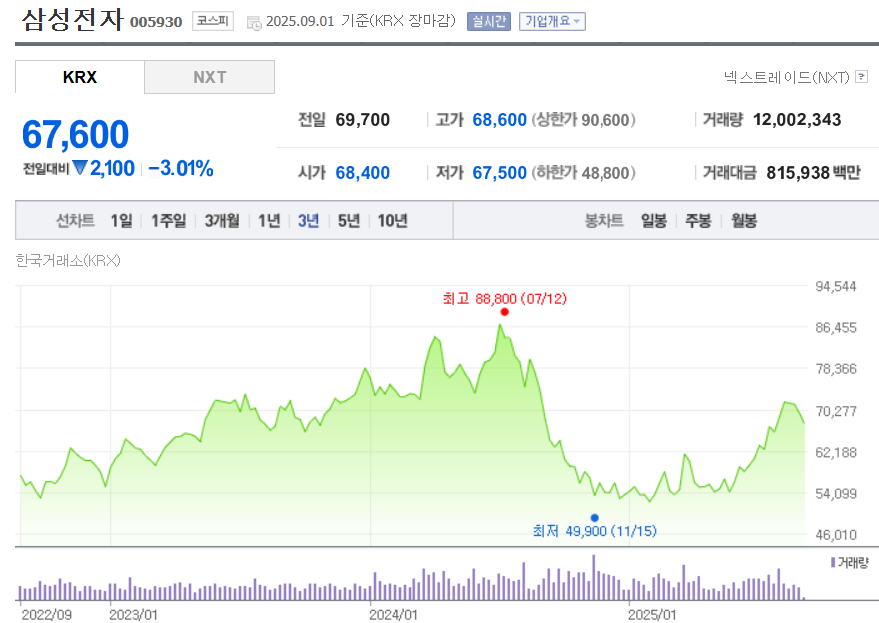
Task: Click the 상한가 90,600 text
Action: click(583, 119)
